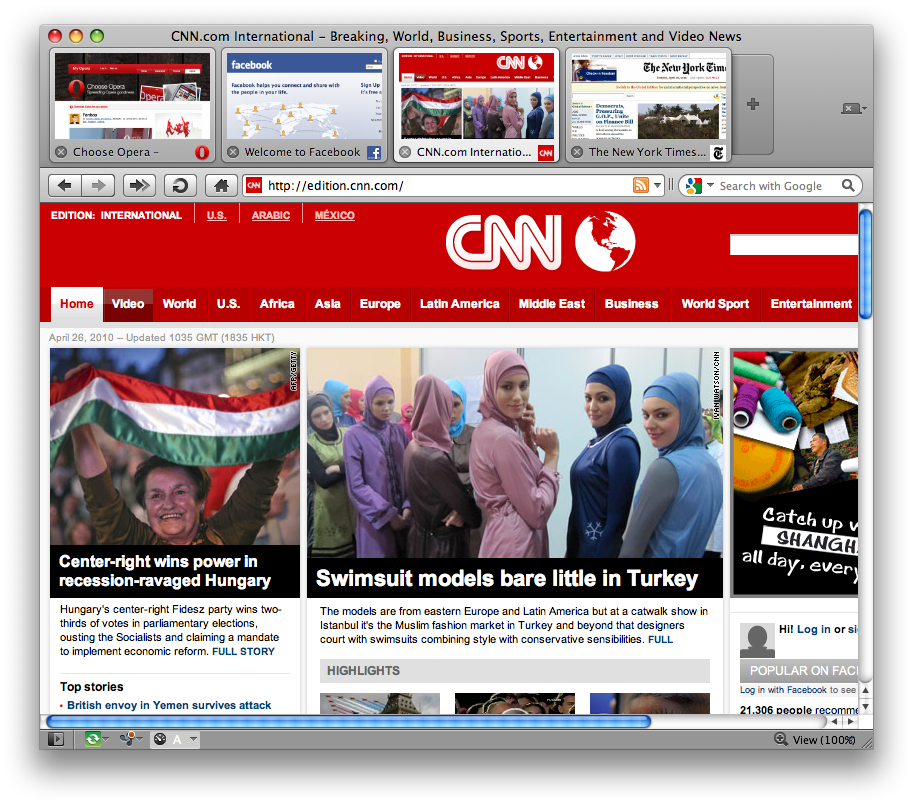The width and height of the screenshot is (913, 804).
Task: Close the Welcome to Facebook tab
Action: pos(233,152)
